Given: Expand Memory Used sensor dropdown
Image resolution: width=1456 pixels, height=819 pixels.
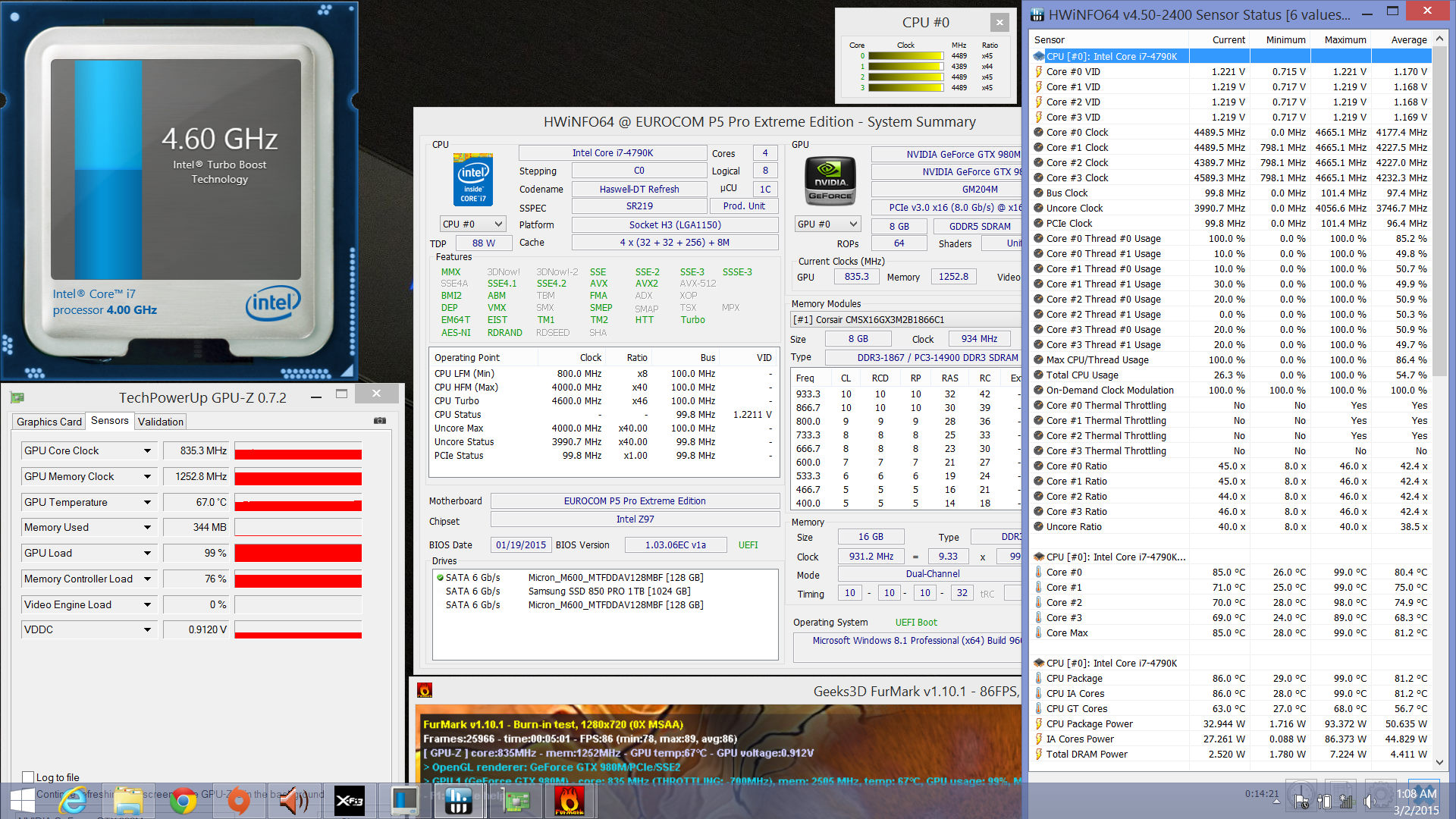Looking at the screenshot, I should click(147, 528).
